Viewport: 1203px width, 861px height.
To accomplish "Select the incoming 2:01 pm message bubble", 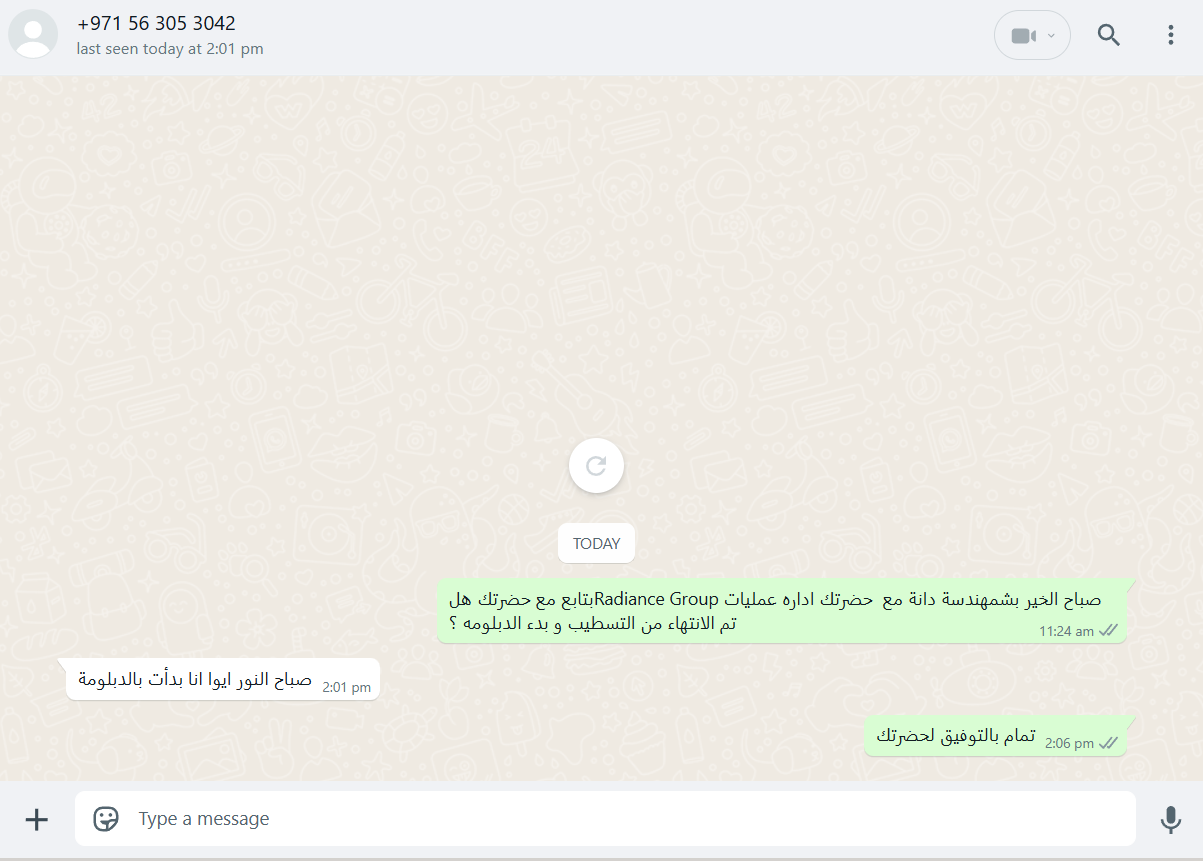I will (x=223, y=679).
